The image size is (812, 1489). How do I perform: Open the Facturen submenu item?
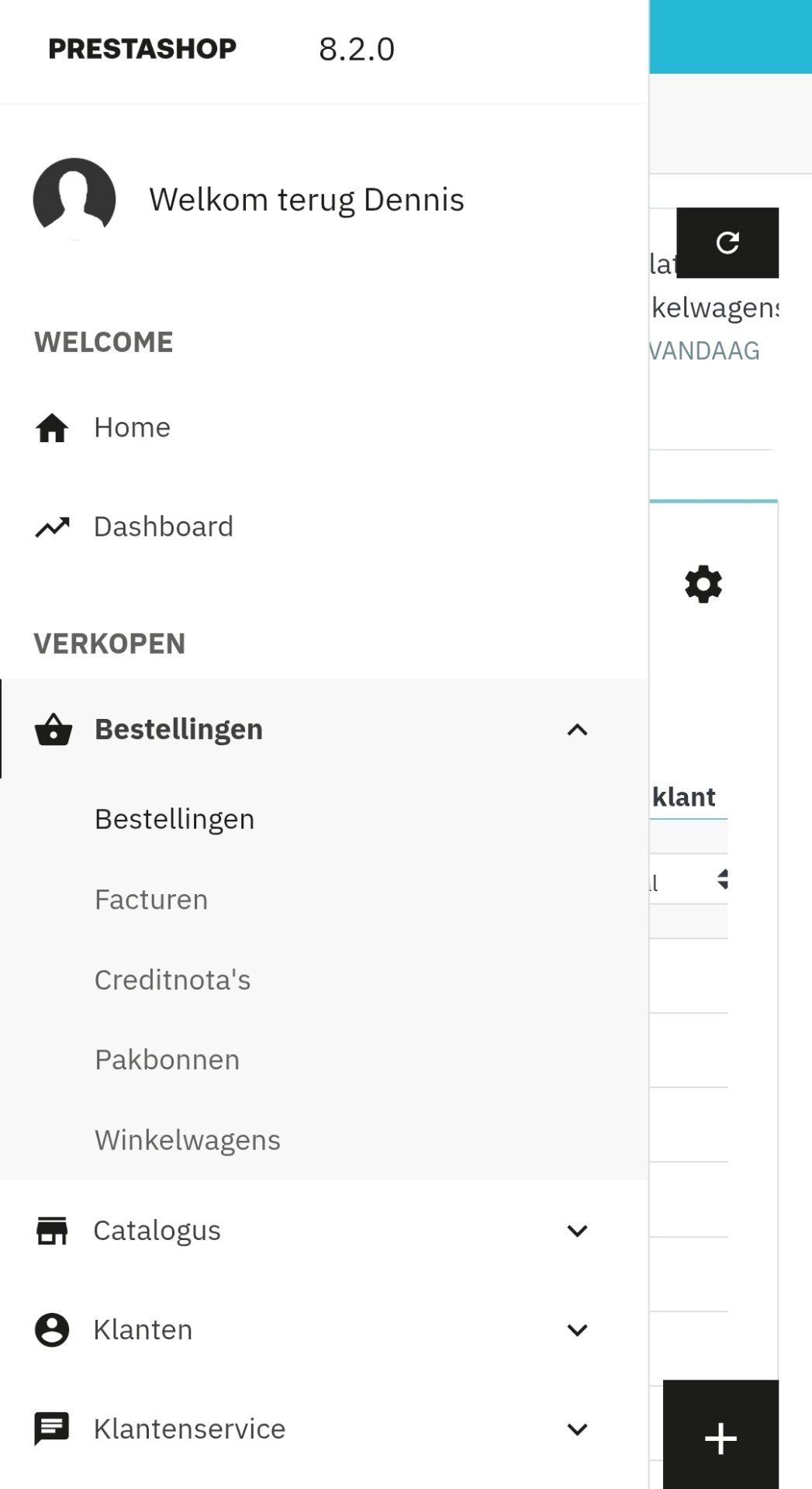[151, 900]
